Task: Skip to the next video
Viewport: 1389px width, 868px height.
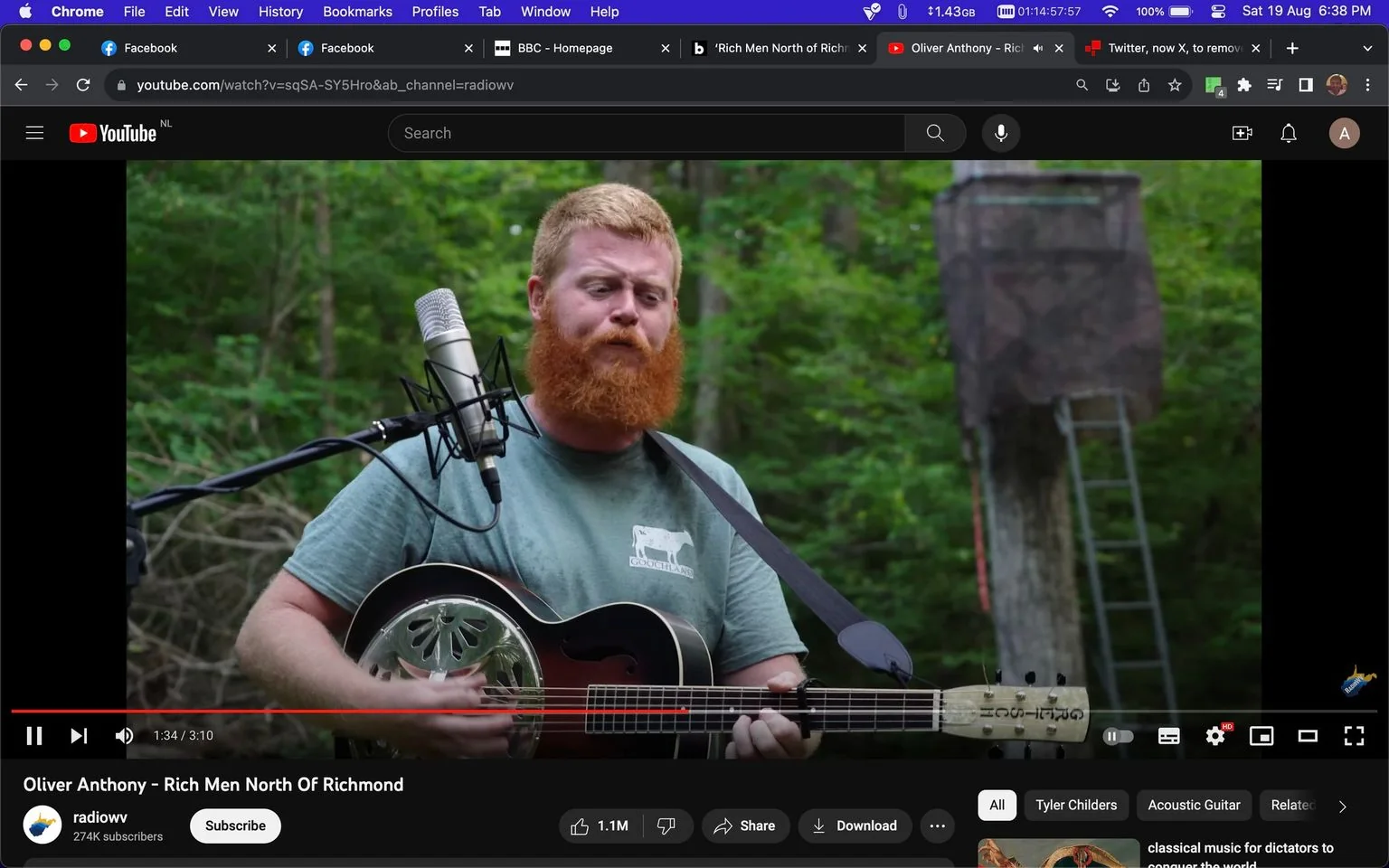Action: [x=79, y=736]
